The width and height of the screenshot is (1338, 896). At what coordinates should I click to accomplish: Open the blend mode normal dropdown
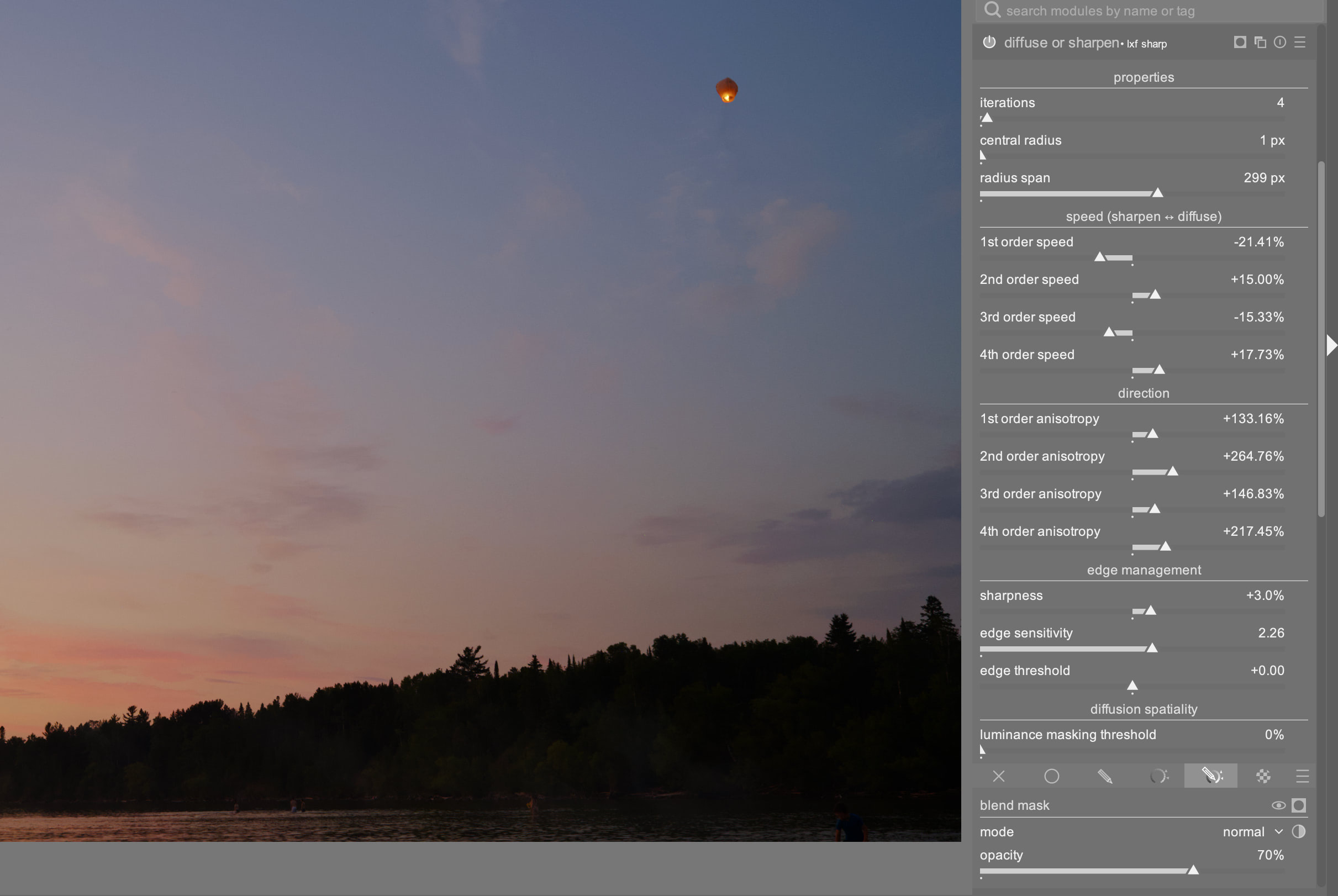[x=1252, y=832]
